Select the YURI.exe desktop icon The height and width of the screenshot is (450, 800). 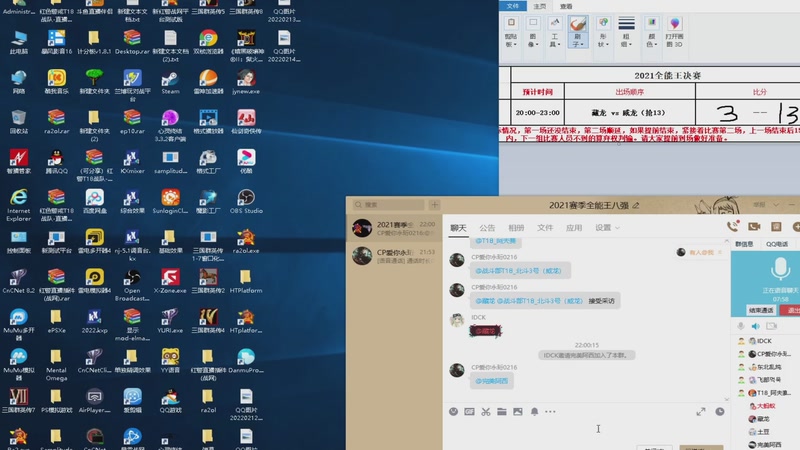click(x=170, y=321)
